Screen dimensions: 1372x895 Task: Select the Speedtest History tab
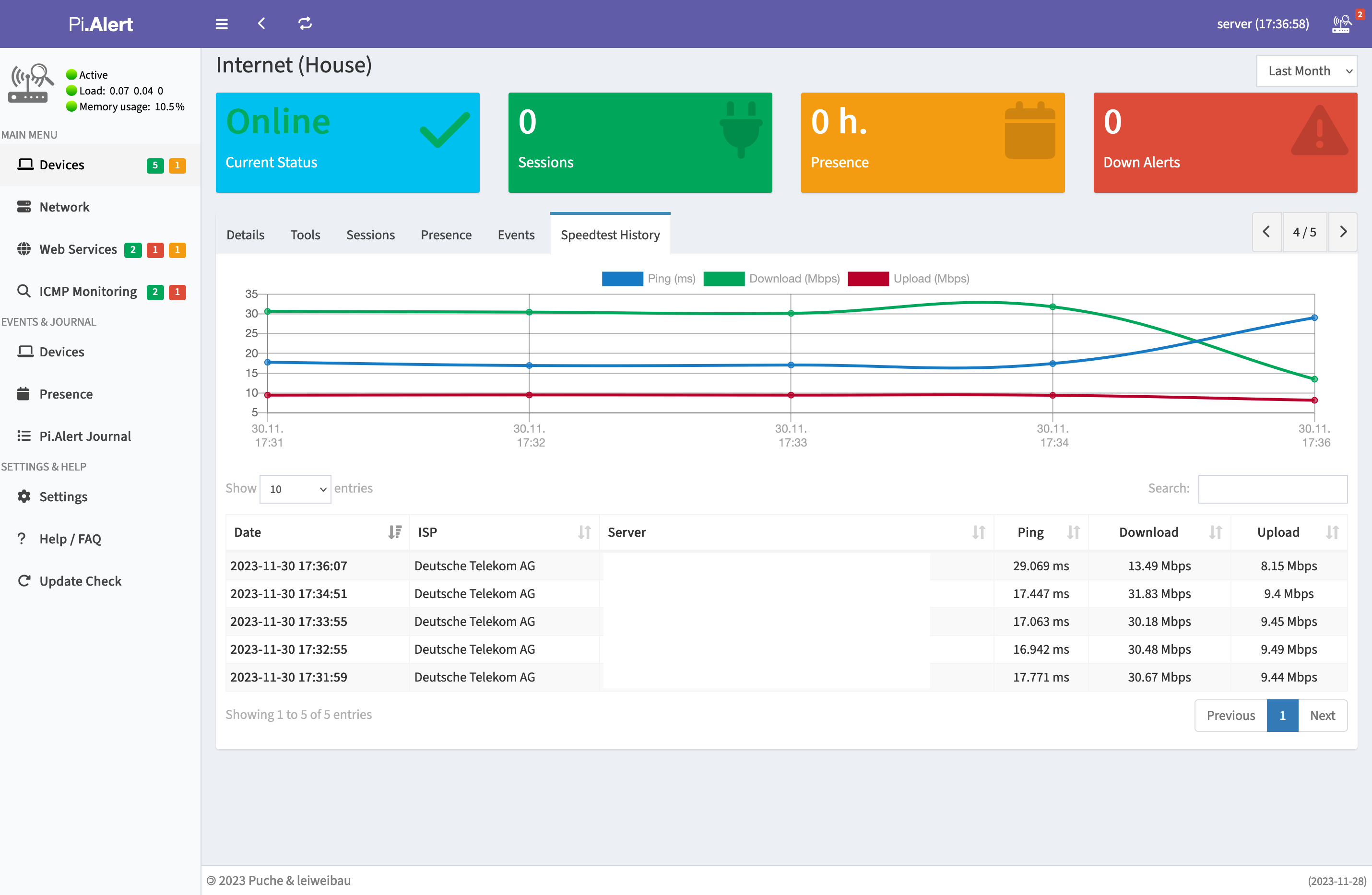click(x=610, y=234)
